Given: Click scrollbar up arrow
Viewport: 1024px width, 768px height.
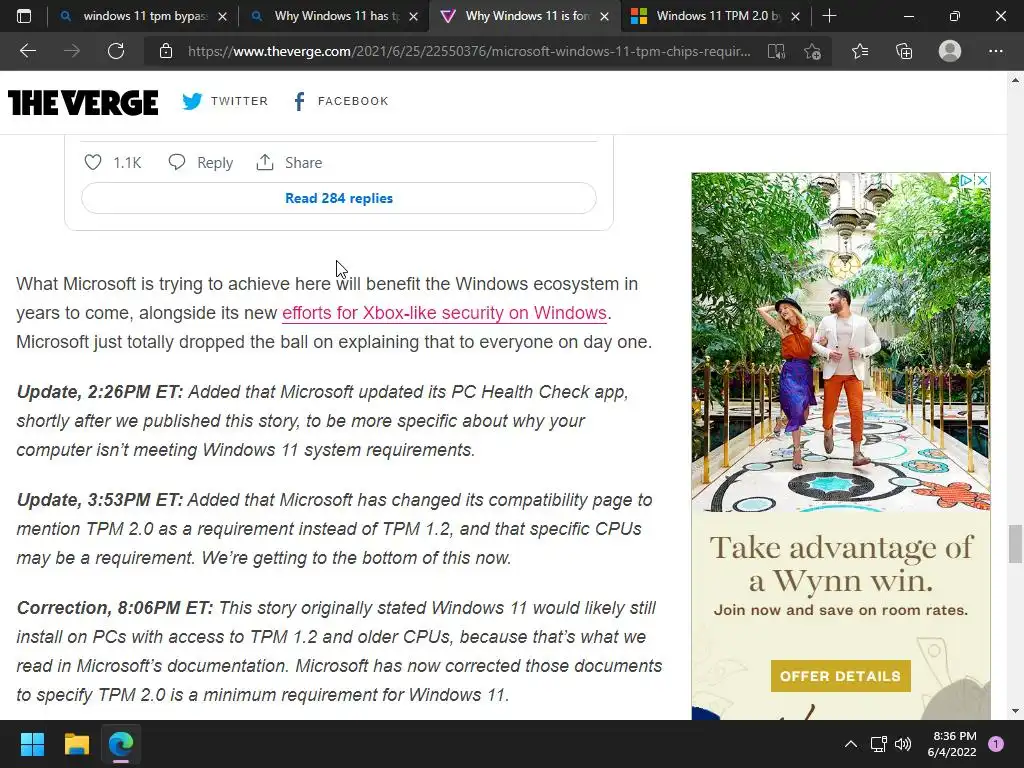Looking at the screenshot, I should [x=1015, y=80].
